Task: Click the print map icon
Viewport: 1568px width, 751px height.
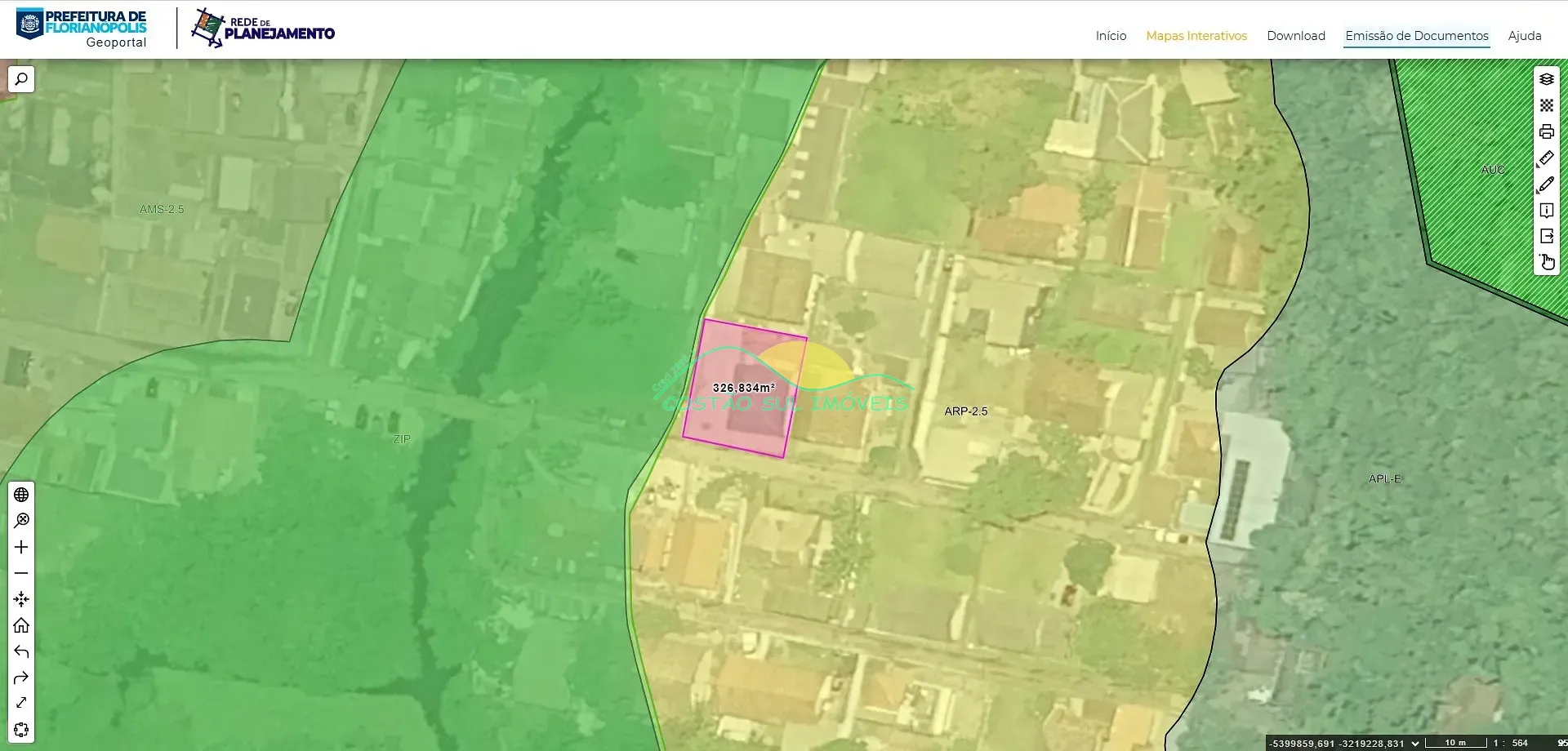Action: click(x=1547, y=131)
